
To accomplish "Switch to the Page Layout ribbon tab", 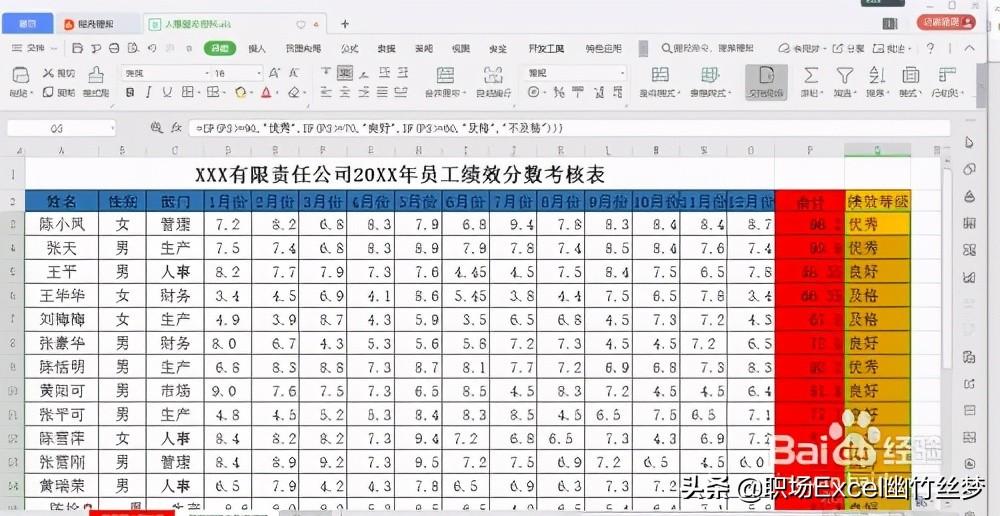I will pyautogui.click(x=303, y=48).
